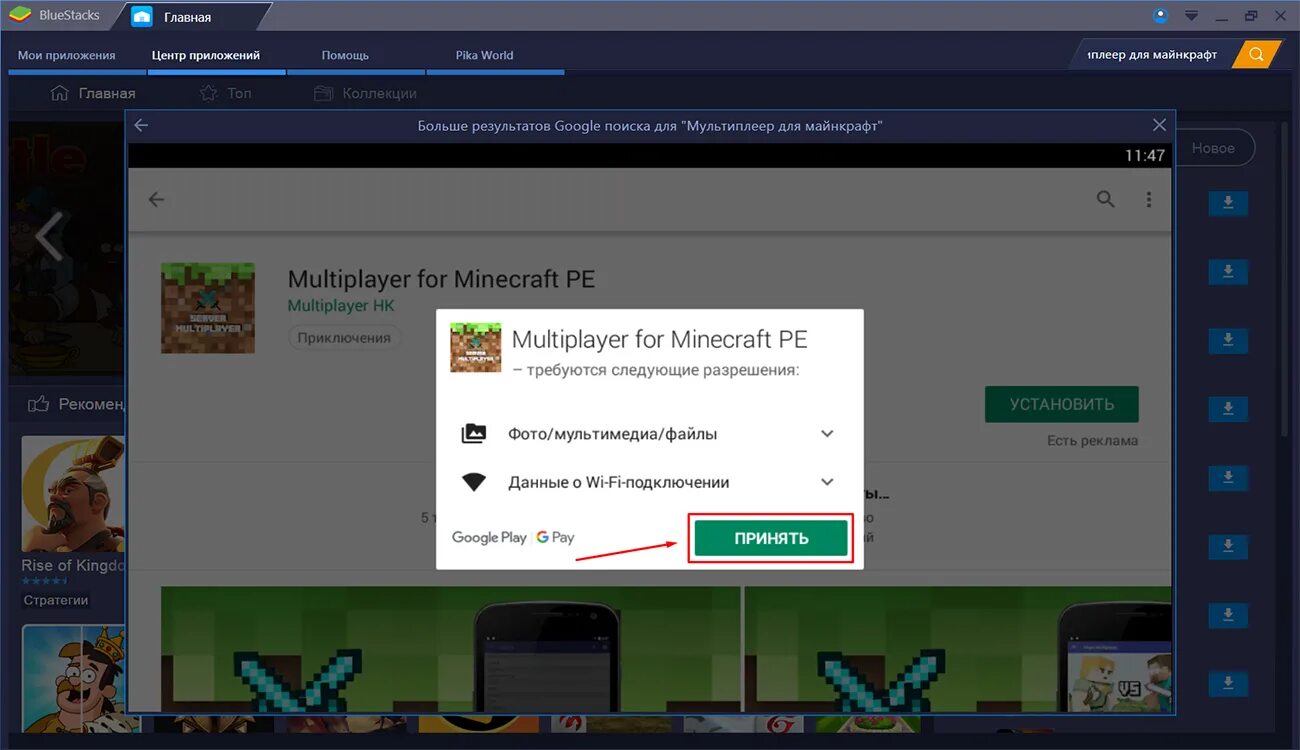Click the Multiplayer for Minecraft PE dialog title

(659, 339)
